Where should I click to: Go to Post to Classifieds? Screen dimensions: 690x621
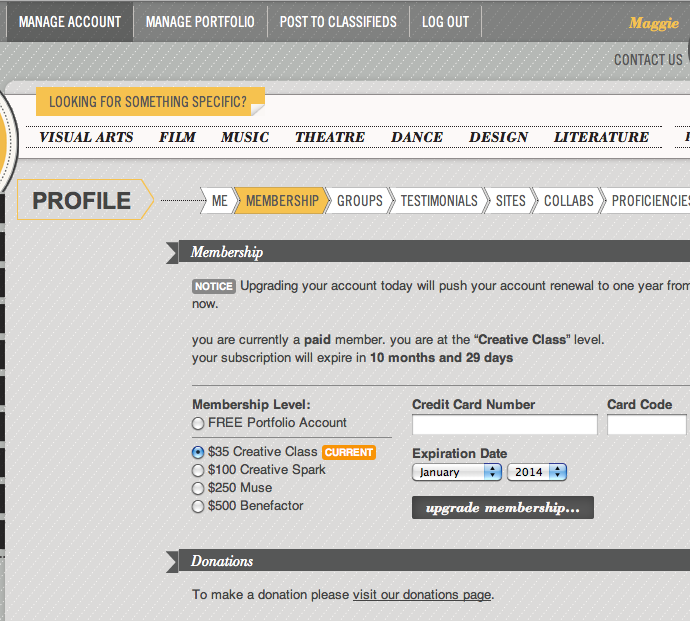click(338, 22)
